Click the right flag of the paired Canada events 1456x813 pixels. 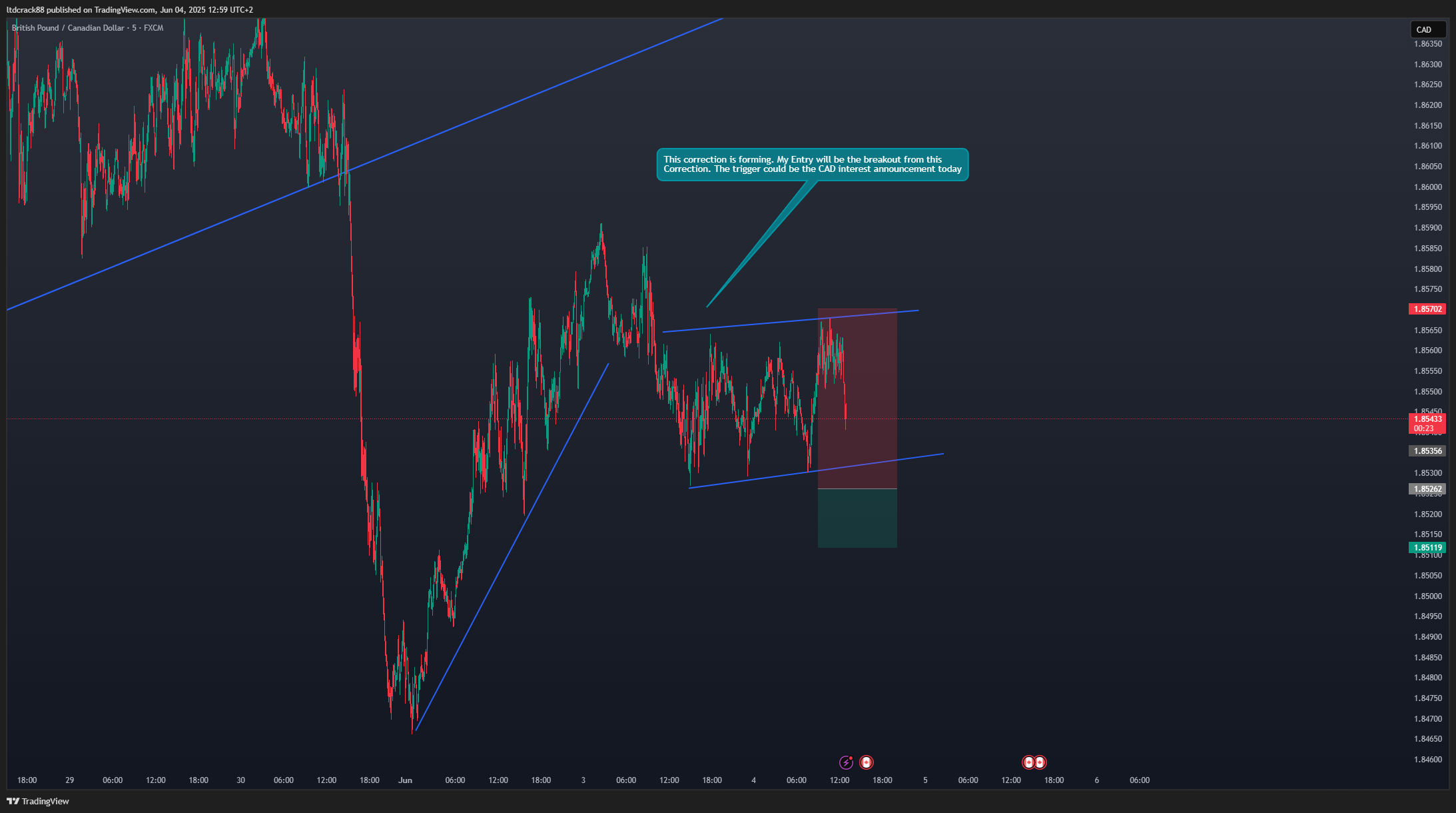point(1040,762)
